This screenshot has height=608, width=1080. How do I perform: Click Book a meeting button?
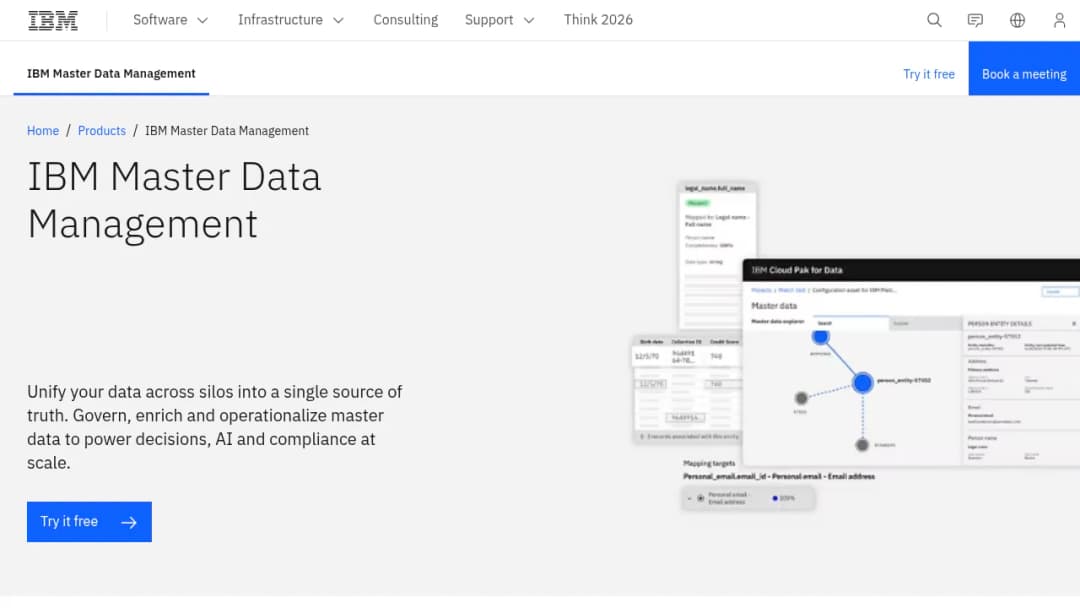pos(1024,68)
